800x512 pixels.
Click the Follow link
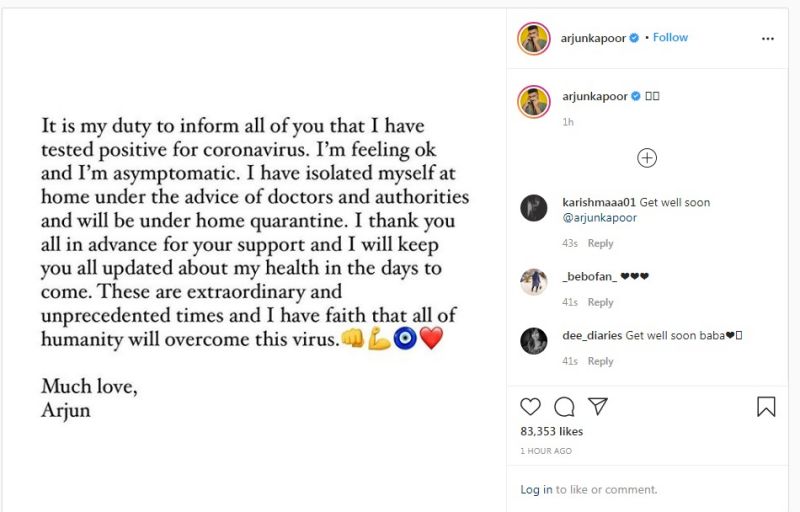point(670,38)
